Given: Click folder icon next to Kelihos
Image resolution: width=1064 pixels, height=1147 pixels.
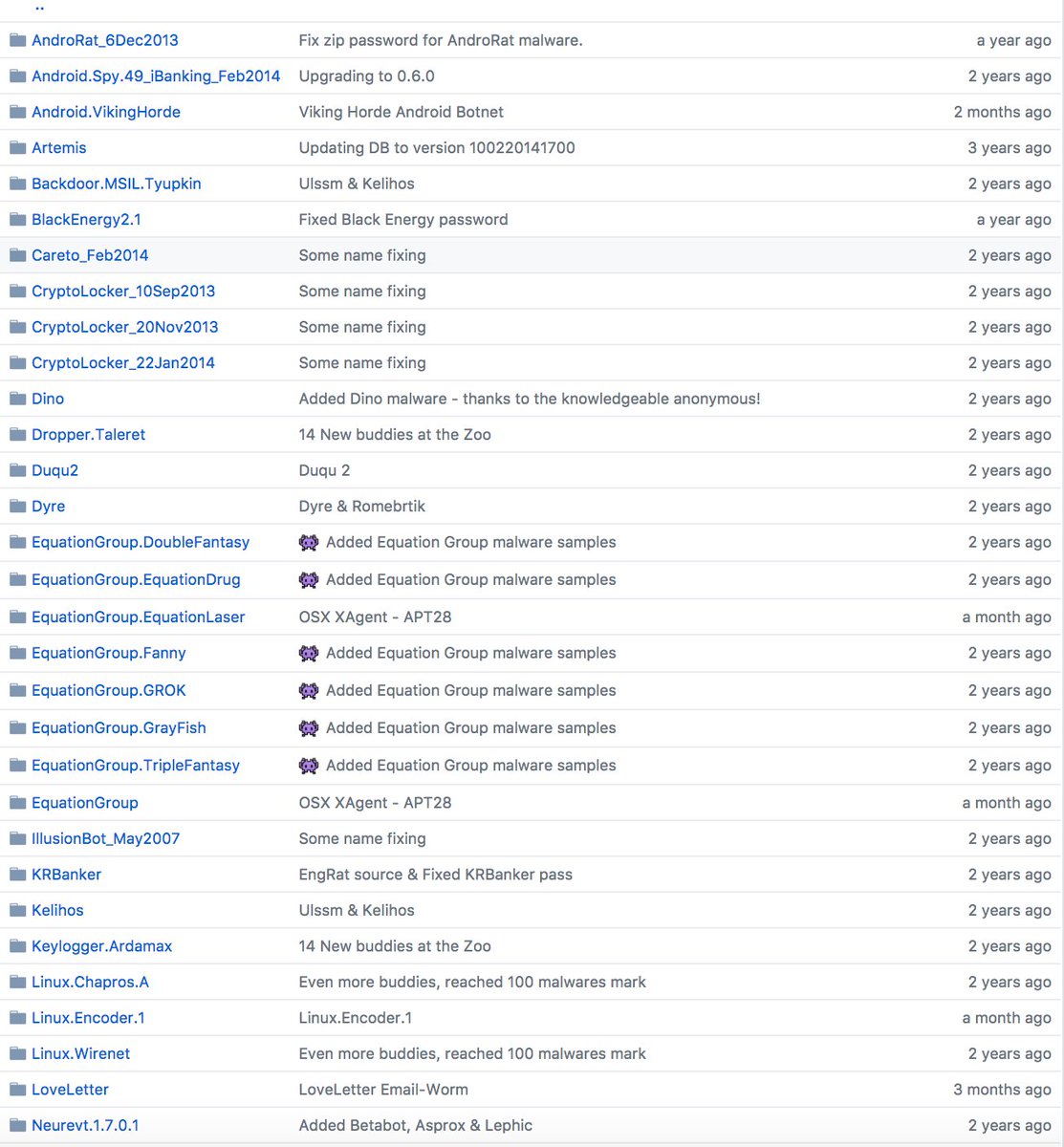Looking at the screenshot, I should coord(17,910).
